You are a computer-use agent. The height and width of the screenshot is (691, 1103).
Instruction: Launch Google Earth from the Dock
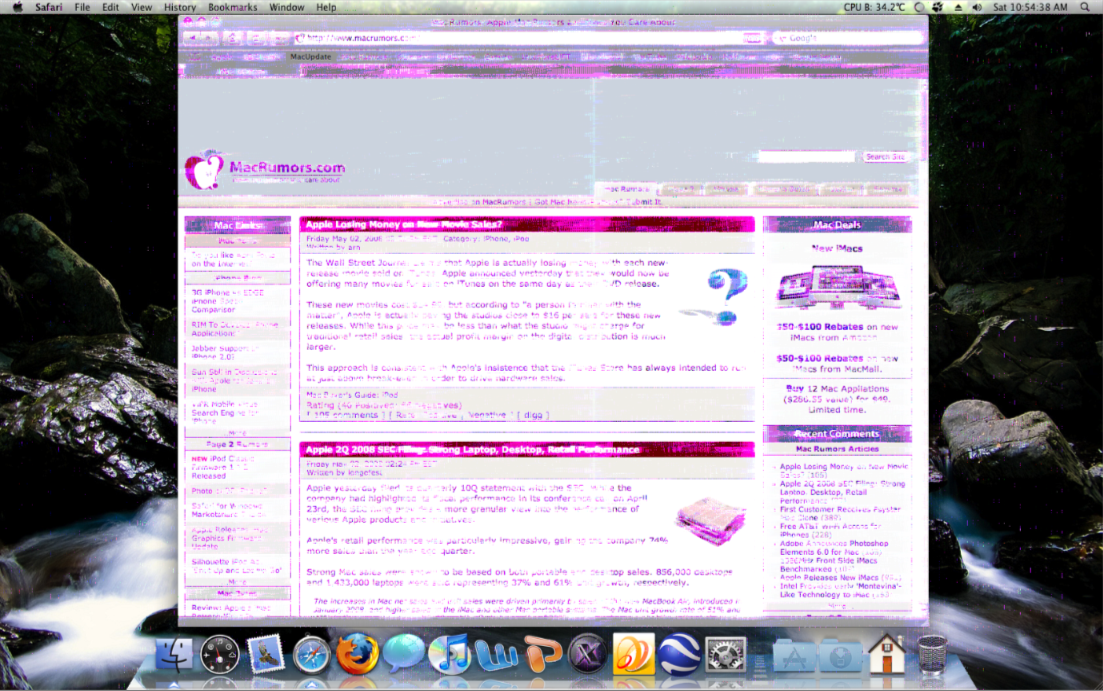coord(679,654)
